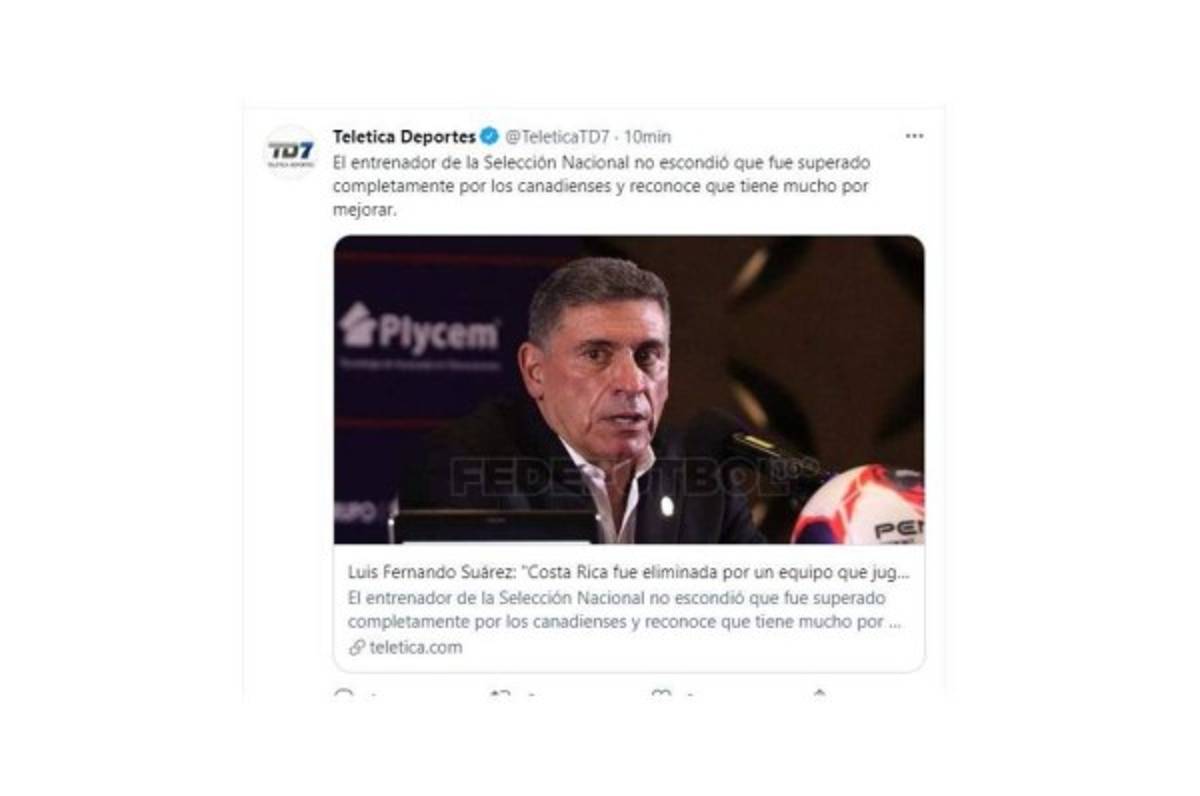1200x796 pixels.
Task: Open the 10min timestamp permalink
Action: pos(647,136)
